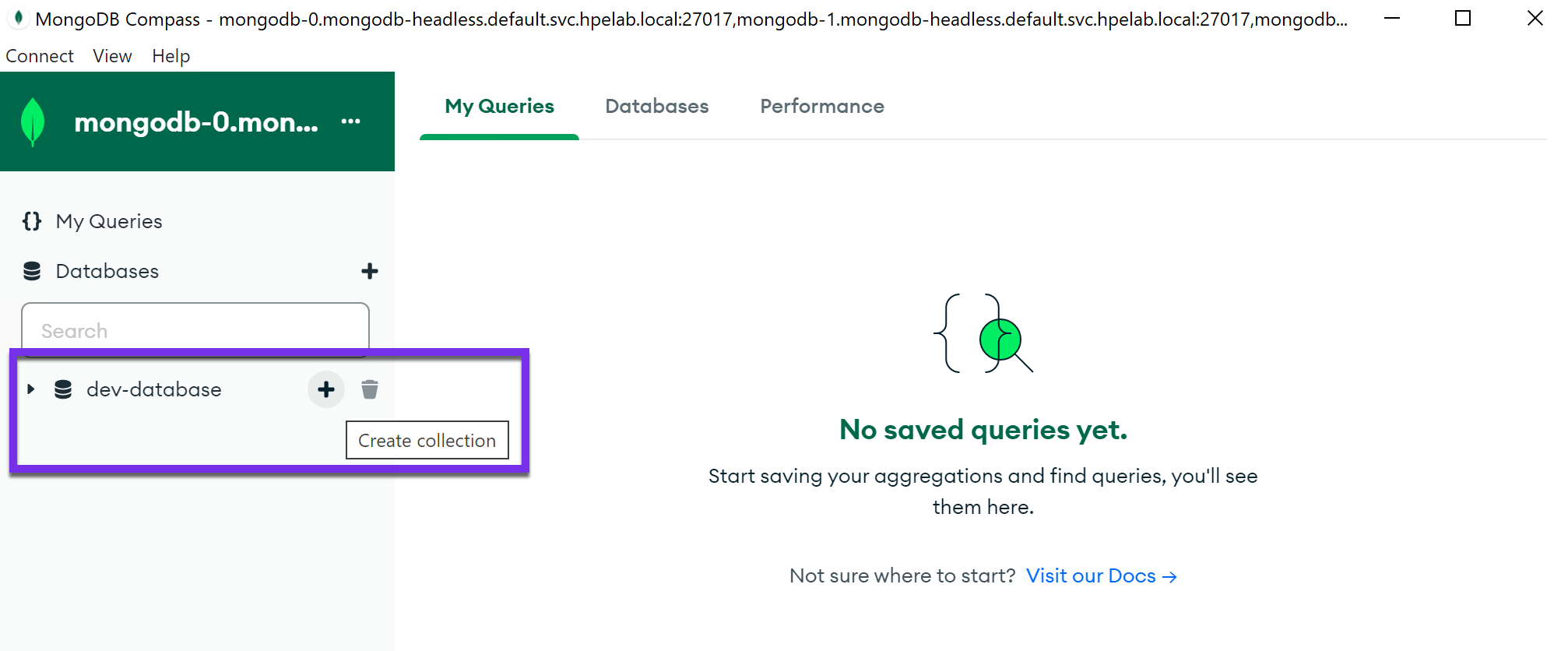
Task: Select the dev-database entry
Action: [x=153, y=389]
